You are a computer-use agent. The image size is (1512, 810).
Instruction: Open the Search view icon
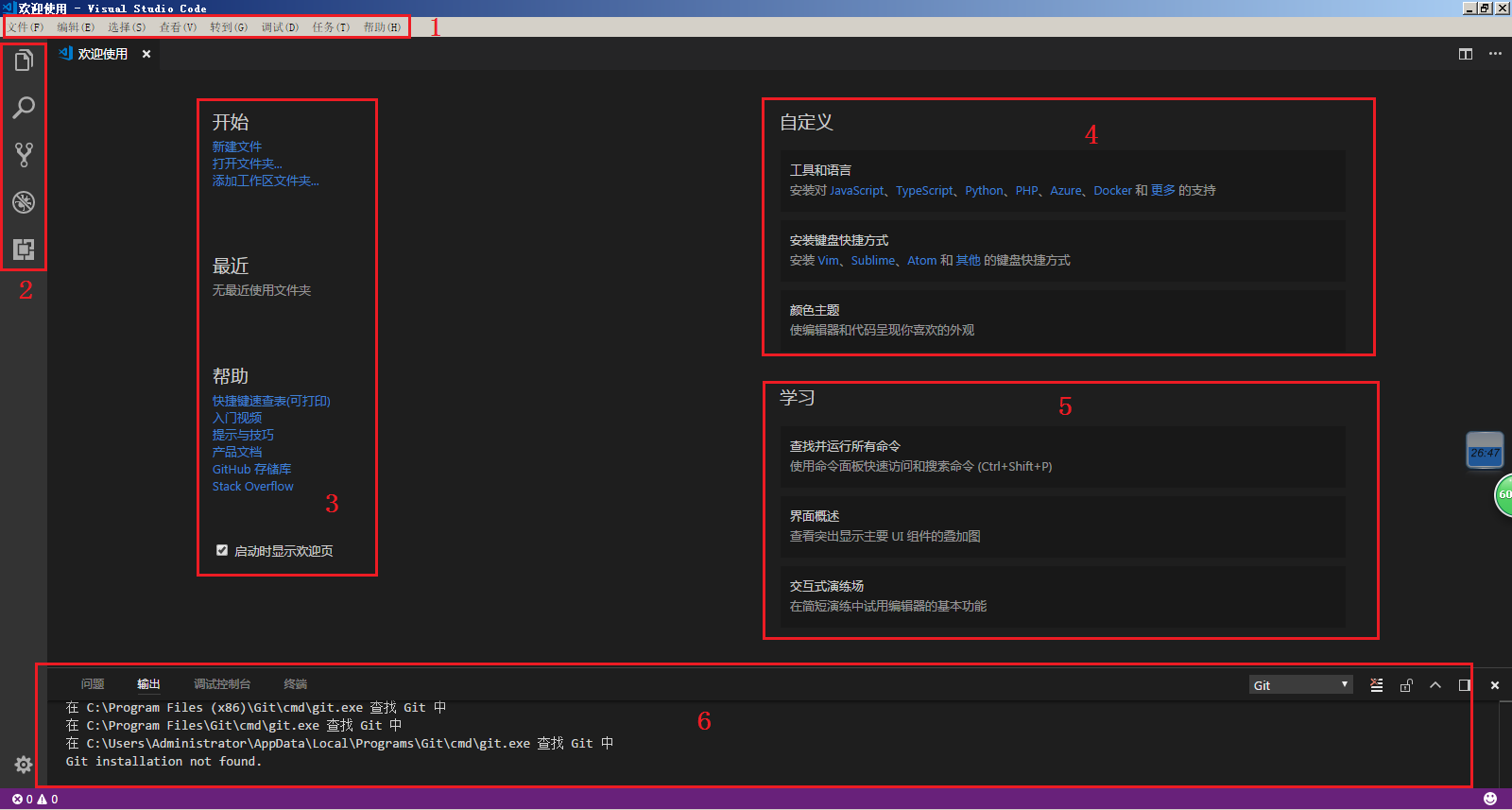coord(24,108)
